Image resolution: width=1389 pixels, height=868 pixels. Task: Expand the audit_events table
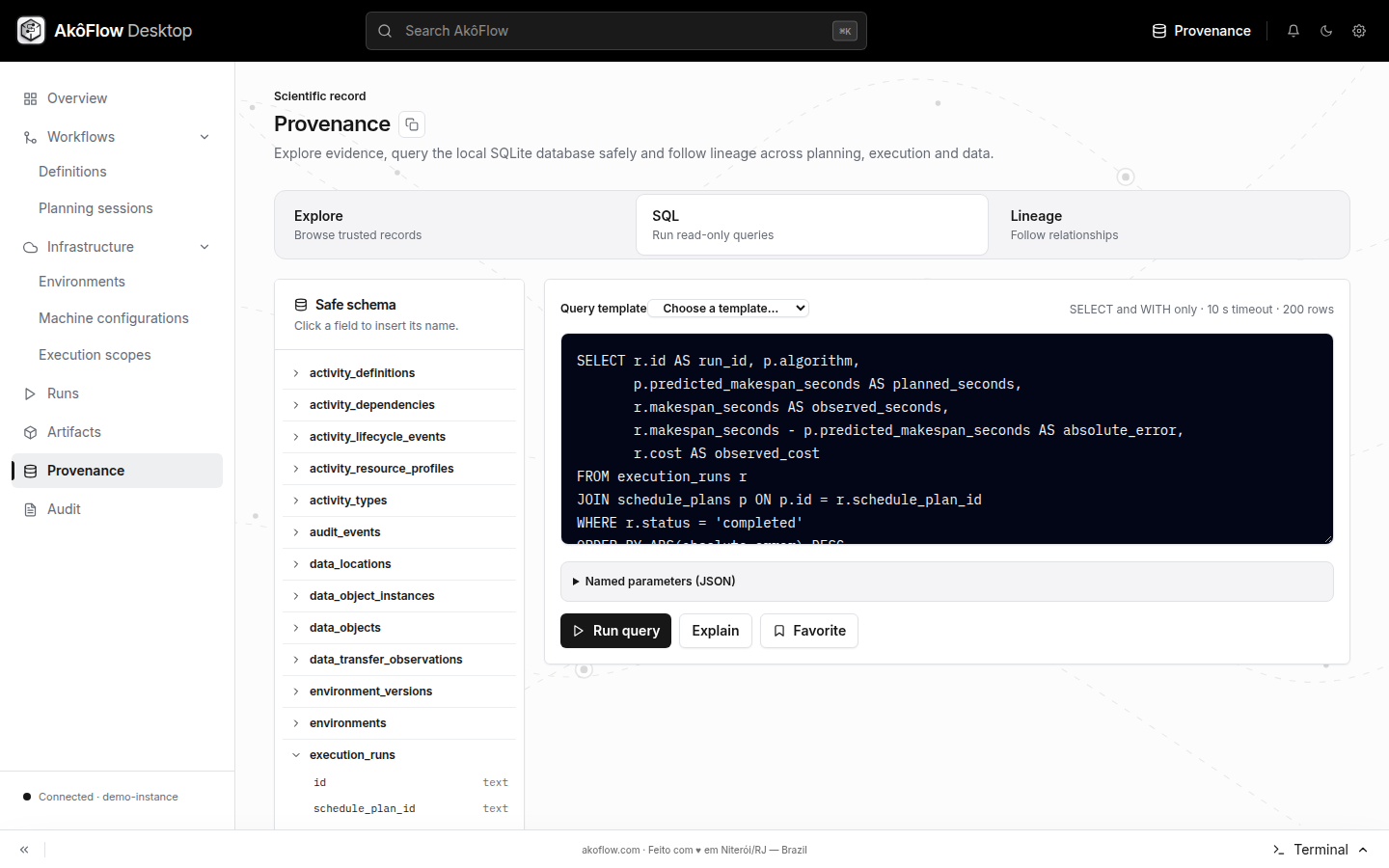(x=399, y=532)
